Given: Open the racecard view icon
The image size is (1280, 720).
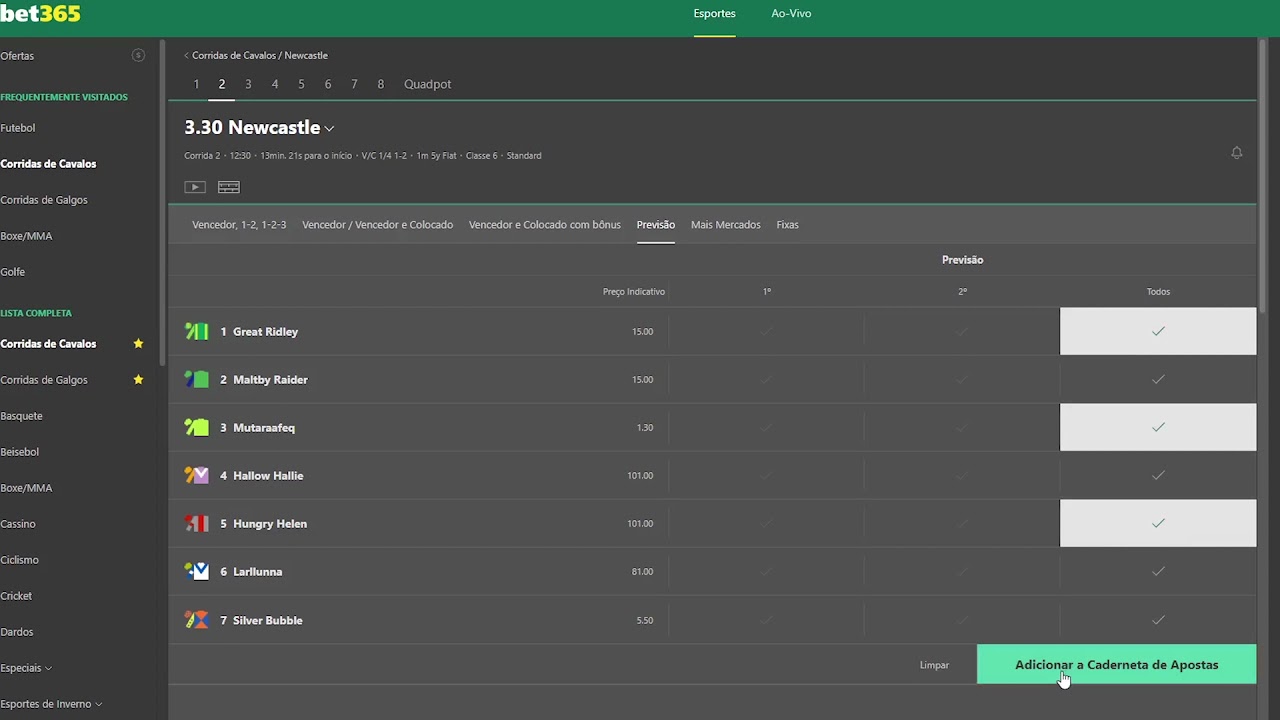Looking at the screenshot, I should 229,187.
